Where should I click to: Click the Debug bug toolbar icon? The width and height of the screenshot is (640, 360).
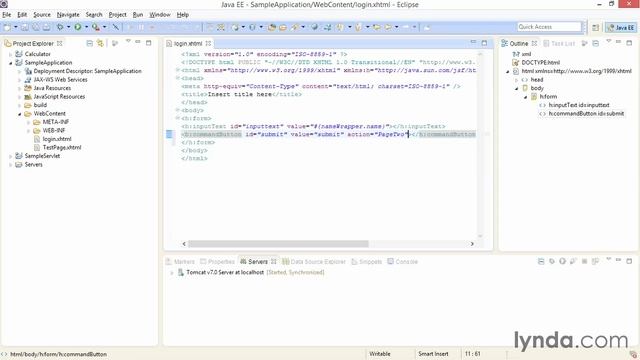click(x=60, y=27)
